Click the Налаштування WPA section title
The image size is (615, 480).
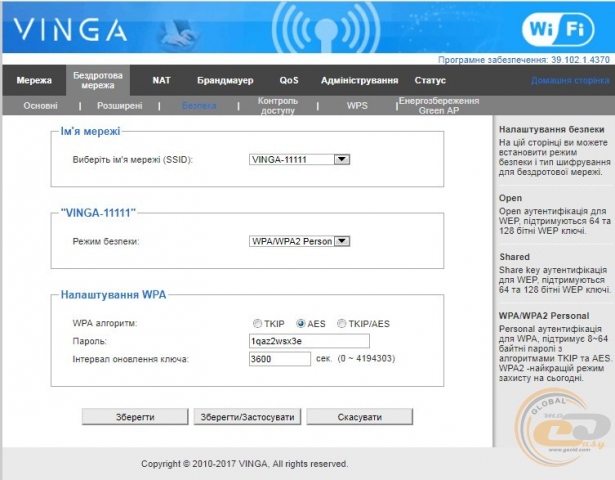coord(113,295)
